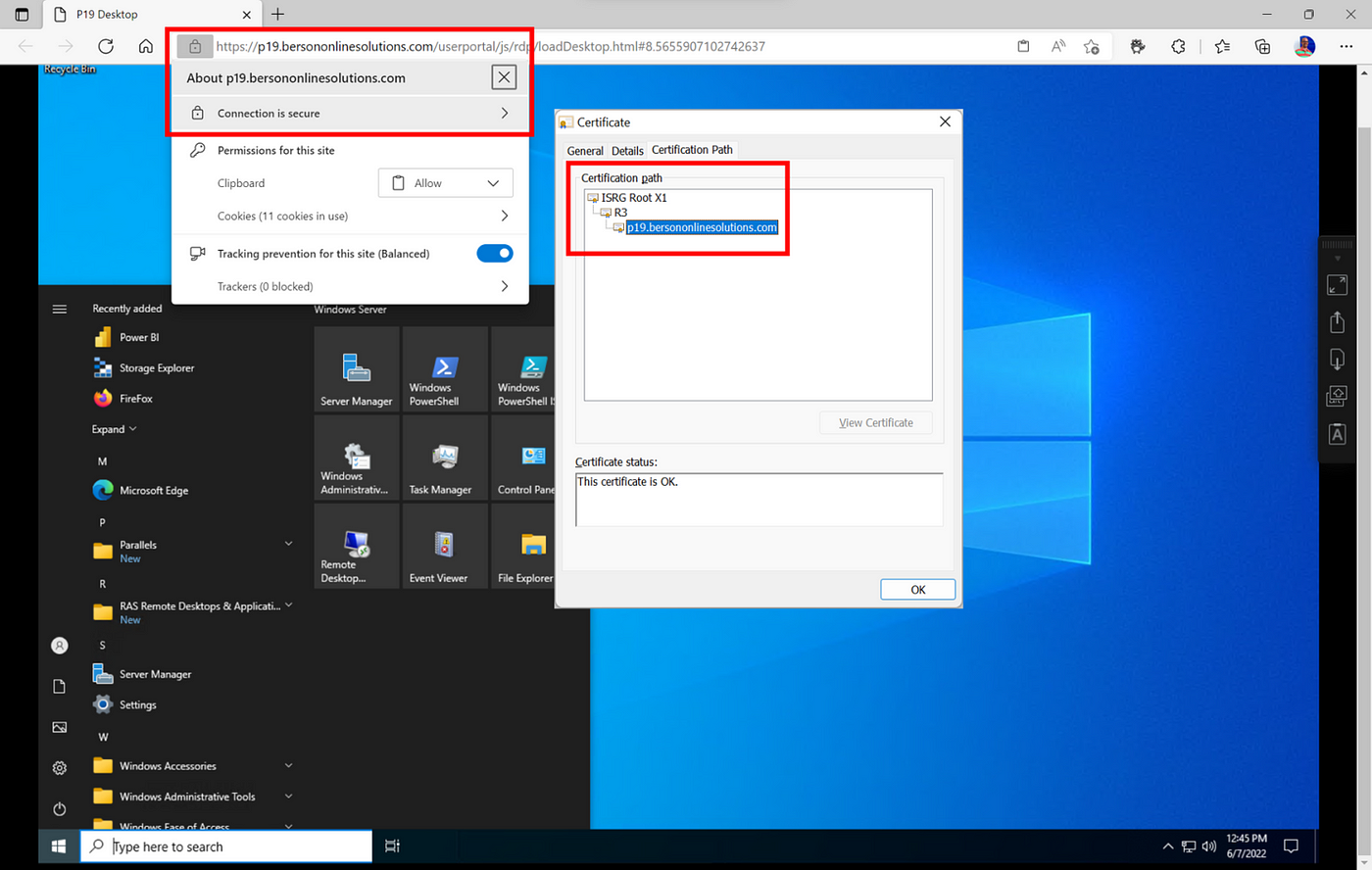Open Remote Desktop tile
The height and width of the screenshot is (870, 1372).
(356, 546)
